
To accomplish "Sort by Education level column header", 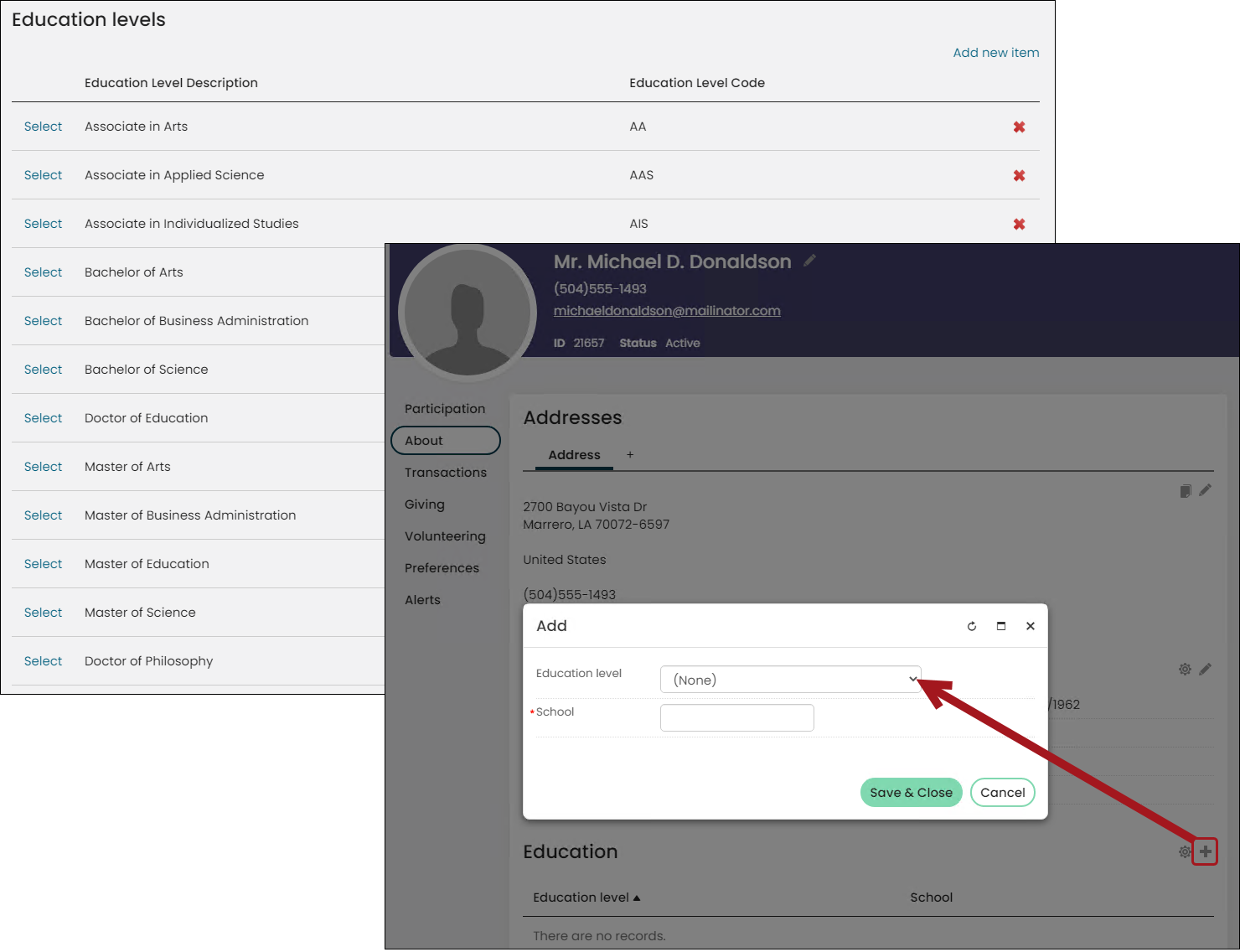I will click(586, 898).
